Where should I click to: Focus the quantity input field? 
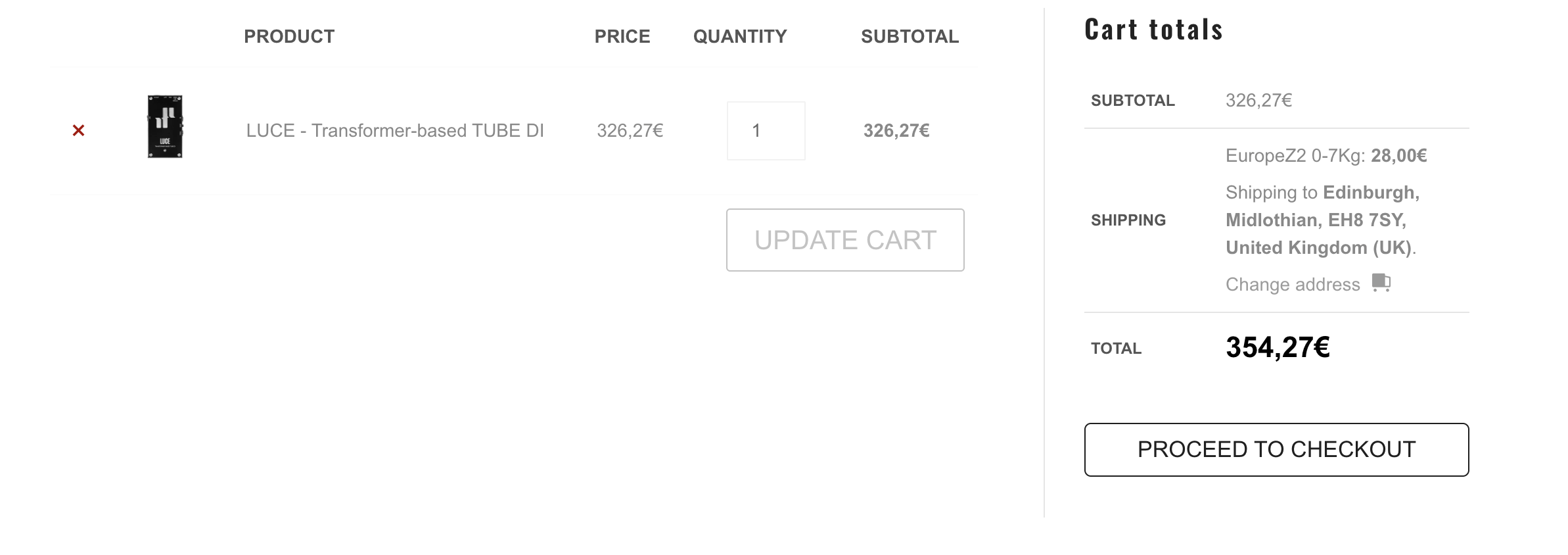pyautogui.click(x=766, y=131)
